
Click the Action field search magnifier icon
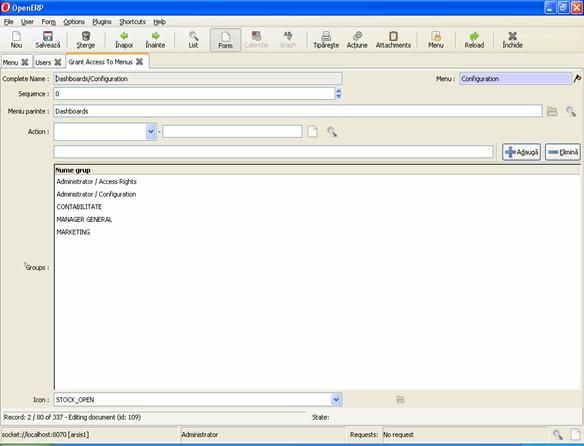(332, 132)
